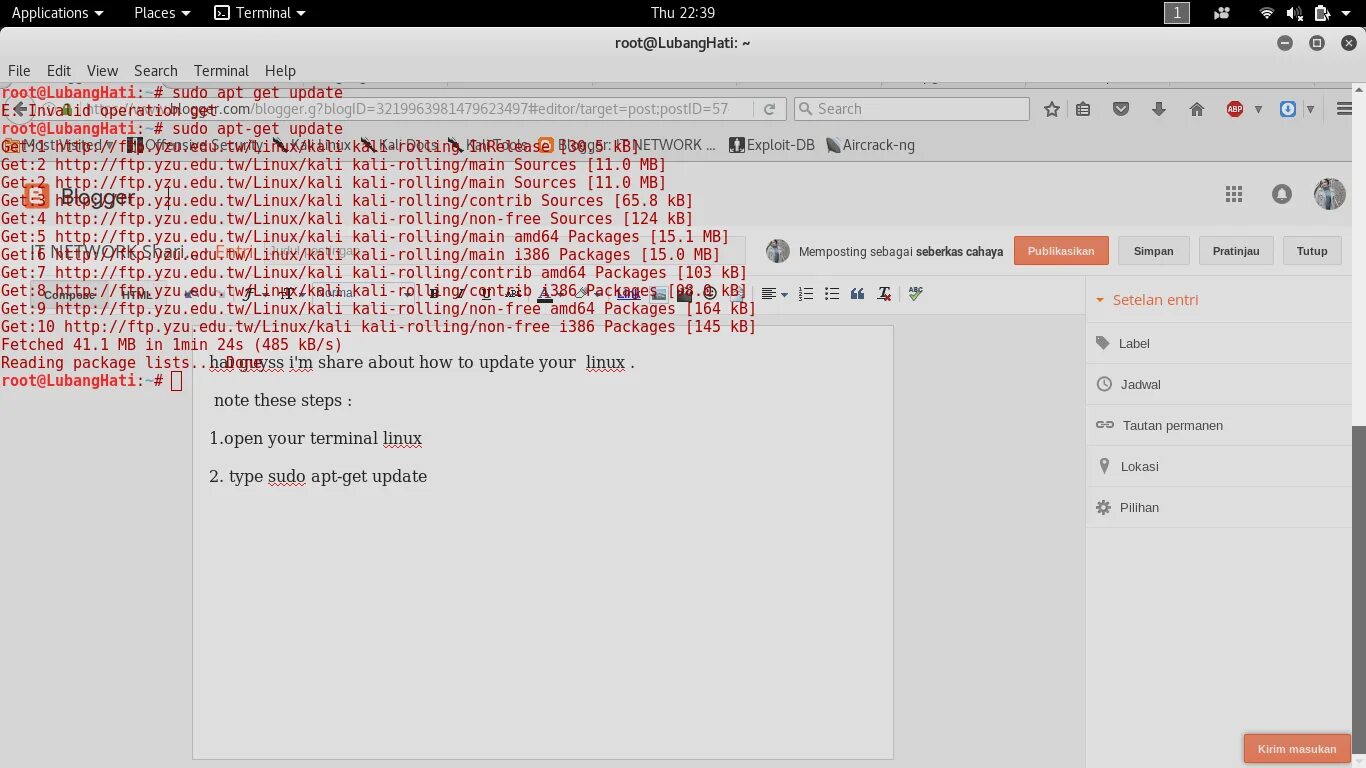Remove formatting icon
This screenshot has height=768, width=1366.
coord(884,294)
